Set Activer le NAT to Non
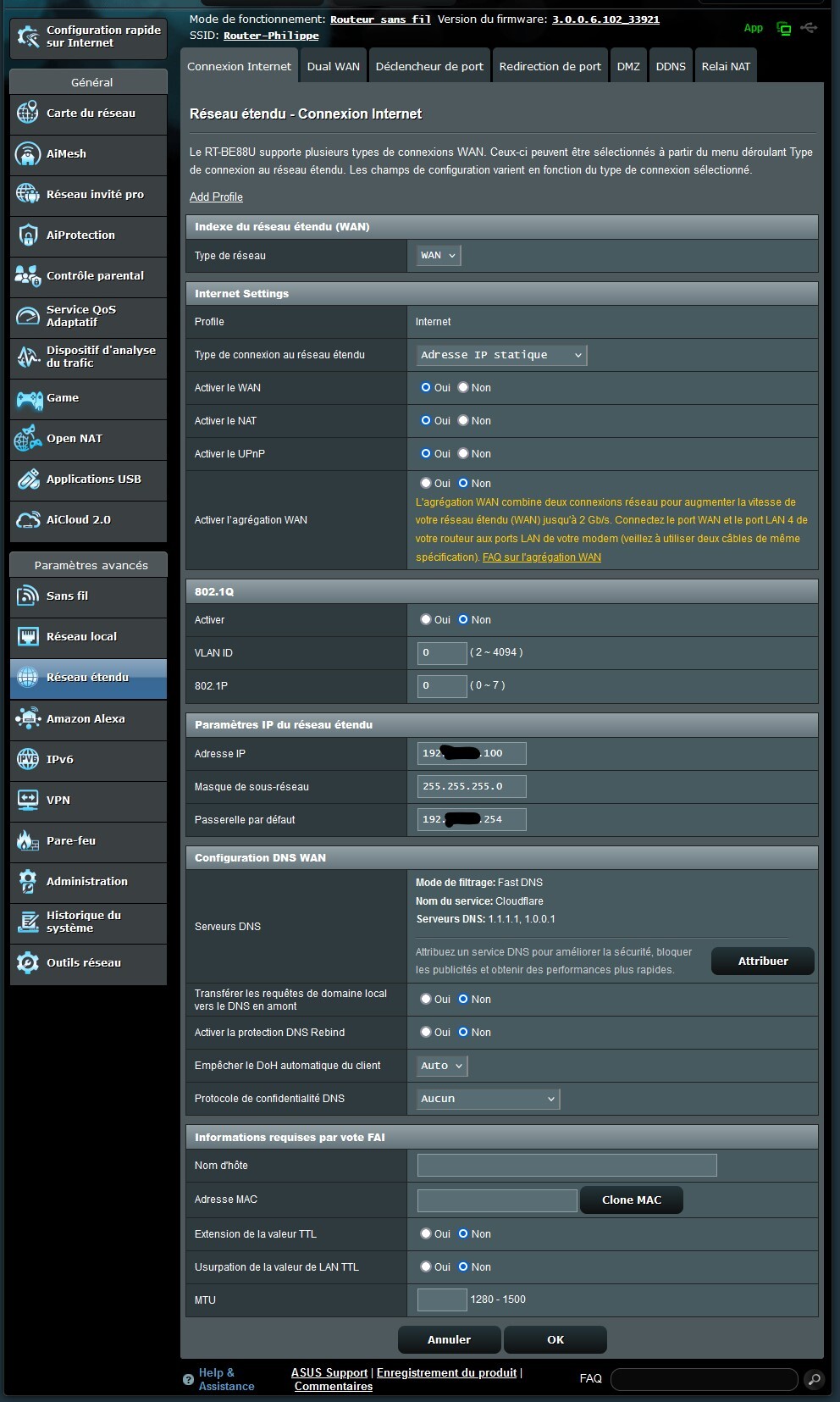 tap(463, 420)
